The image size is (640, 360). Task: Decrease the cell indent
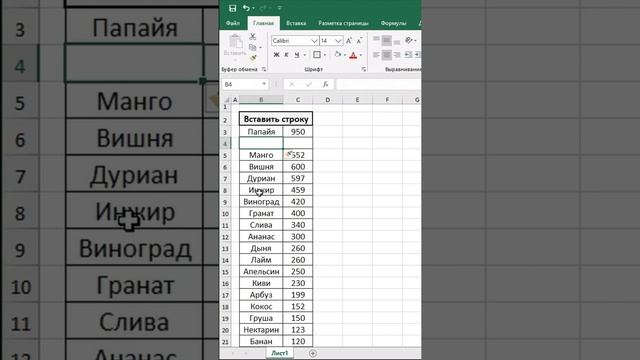pyautogui.click(x=408, y=55)
